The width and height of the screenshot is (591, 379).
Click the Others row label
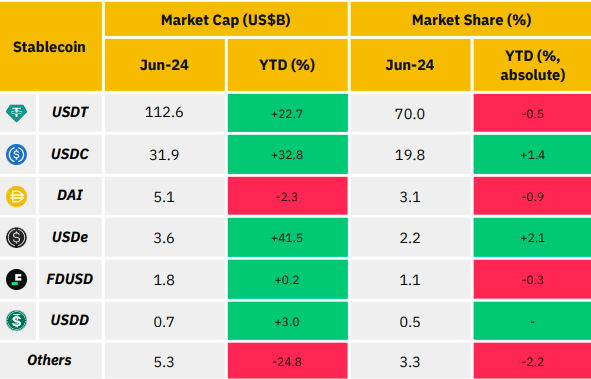51,361
